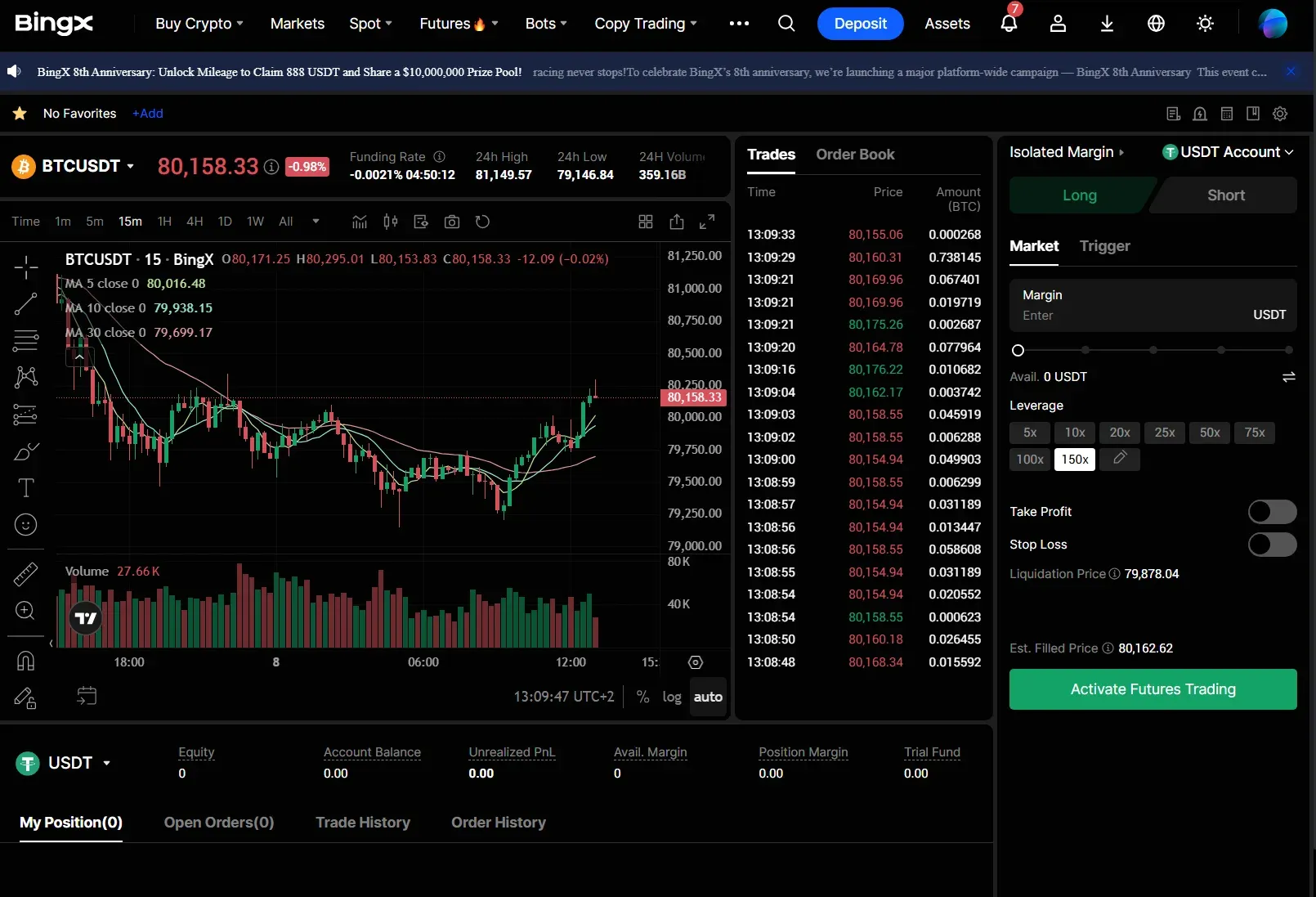Viewport: 1316px width, 897px height.
Task: Toggle the Stop Loss switch
Action: pyautogui.click(x=1272, y=545)
